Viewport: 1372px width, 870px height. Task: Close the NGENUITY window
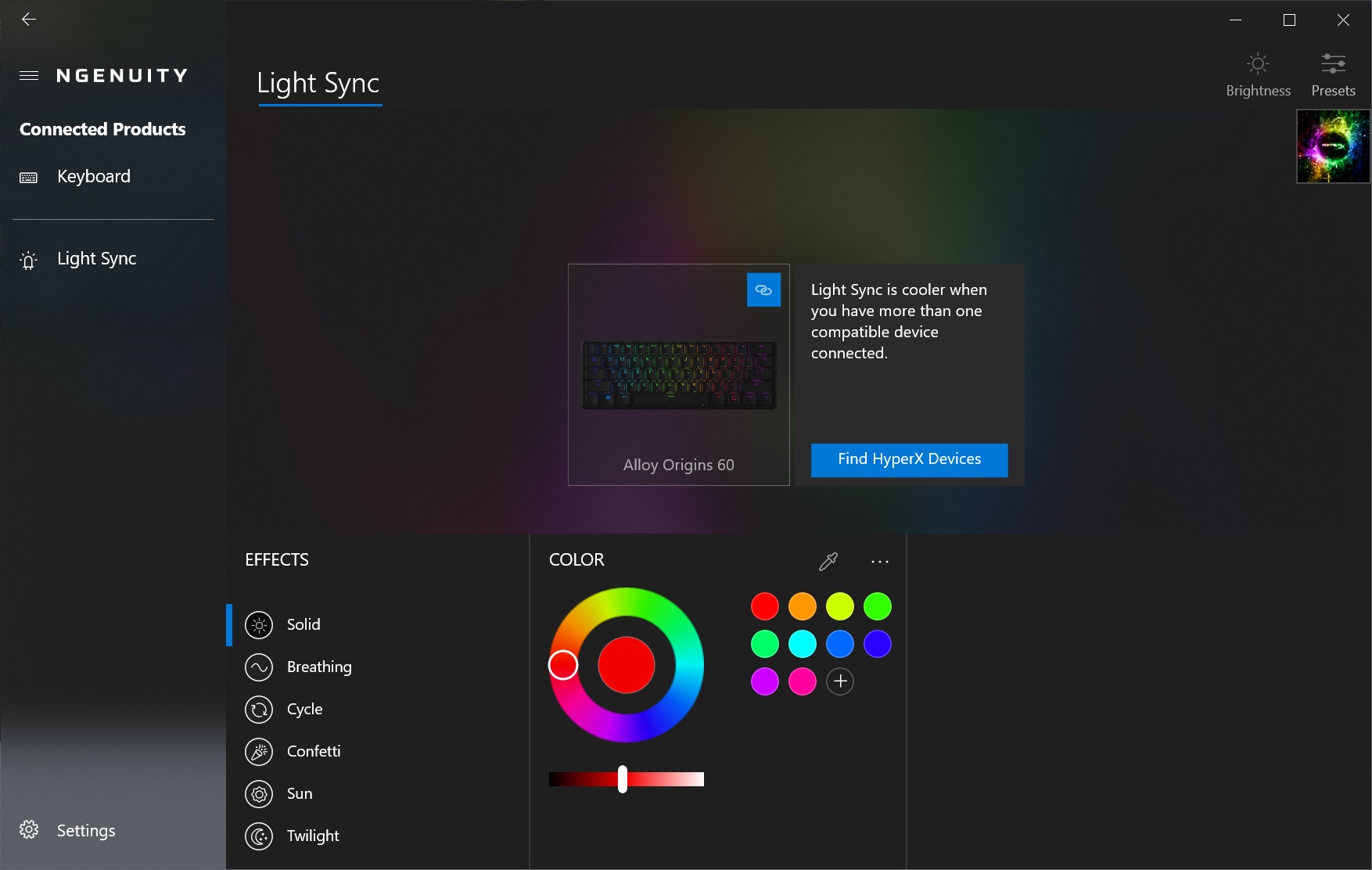(1343, 20)
